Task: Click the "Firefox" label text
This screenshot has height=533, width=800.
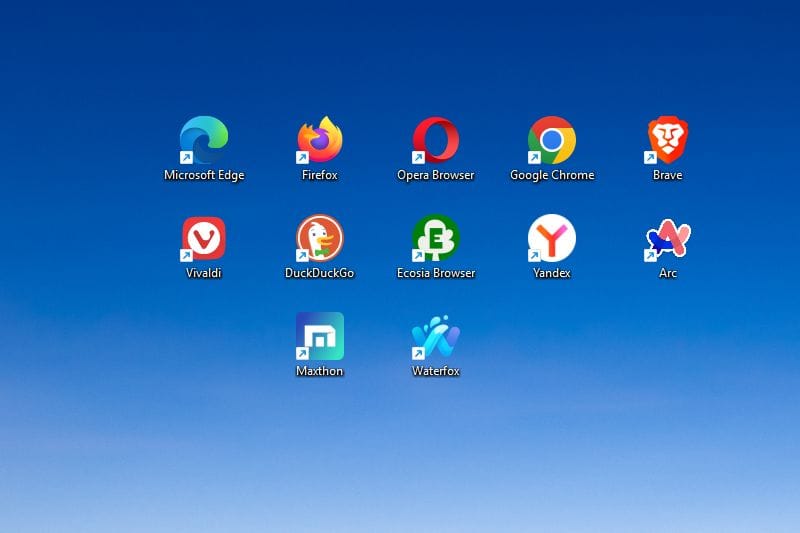Action: click(320, 175)
